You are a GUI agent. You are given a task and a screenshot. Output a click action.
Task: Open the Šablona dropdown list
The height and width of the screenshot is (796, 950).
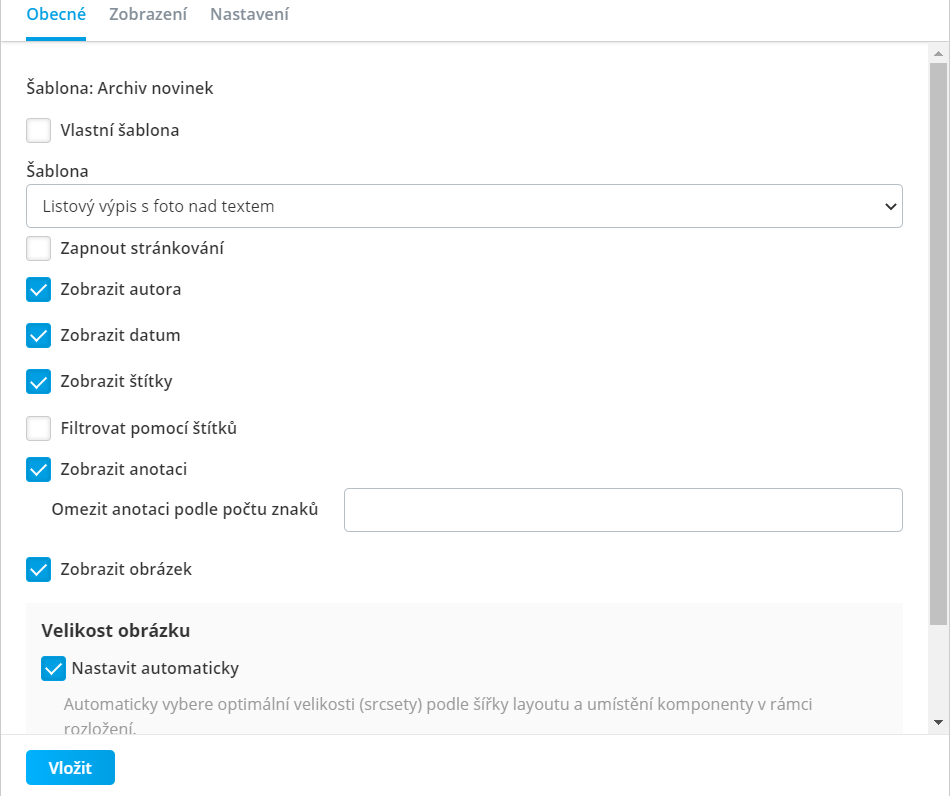pyautogui.click(x=464, y=206)
